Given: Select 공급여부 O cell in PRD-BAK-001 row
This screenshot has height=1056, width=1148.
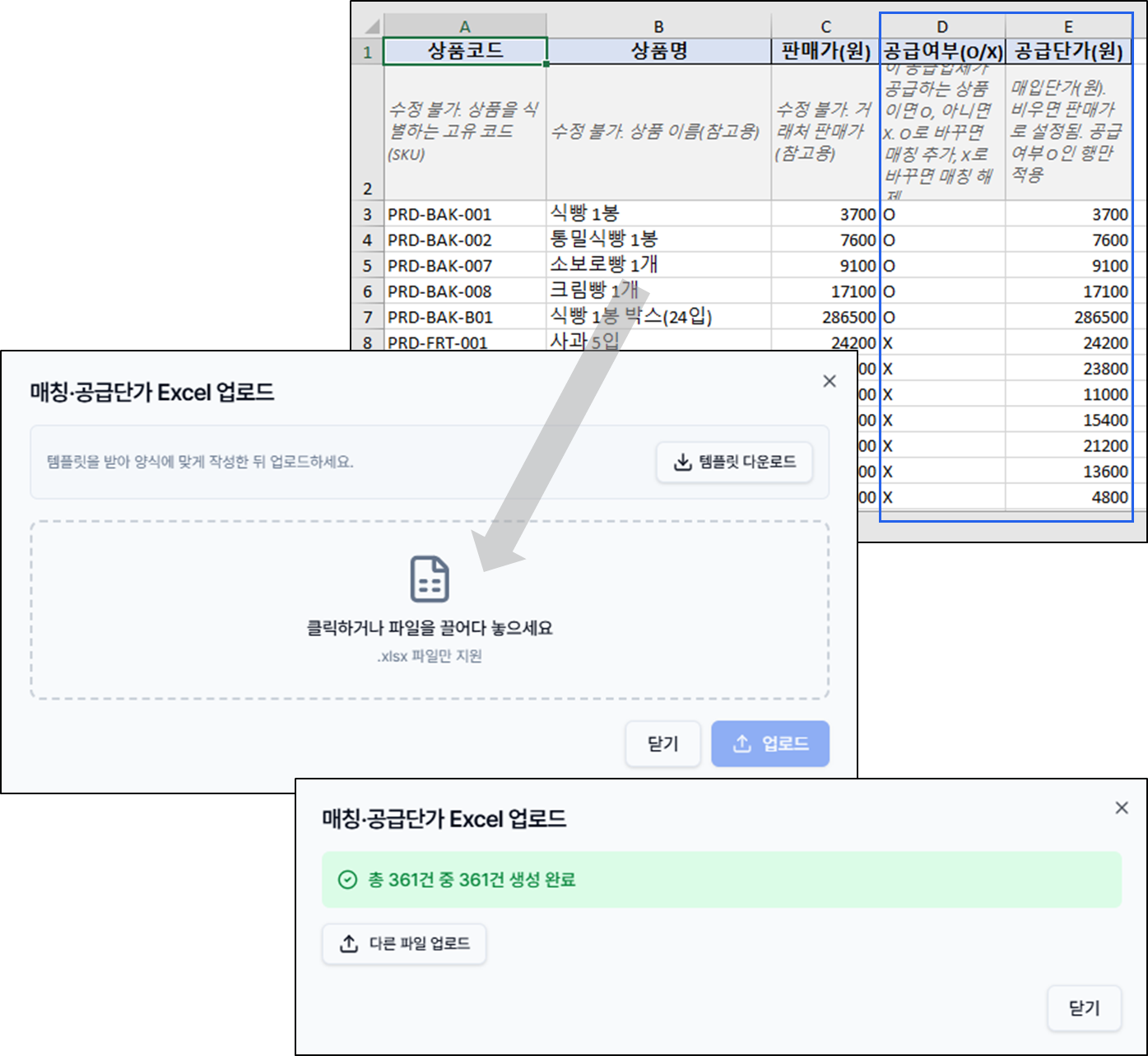Looking at the screenshot, I should coord(942,214).
